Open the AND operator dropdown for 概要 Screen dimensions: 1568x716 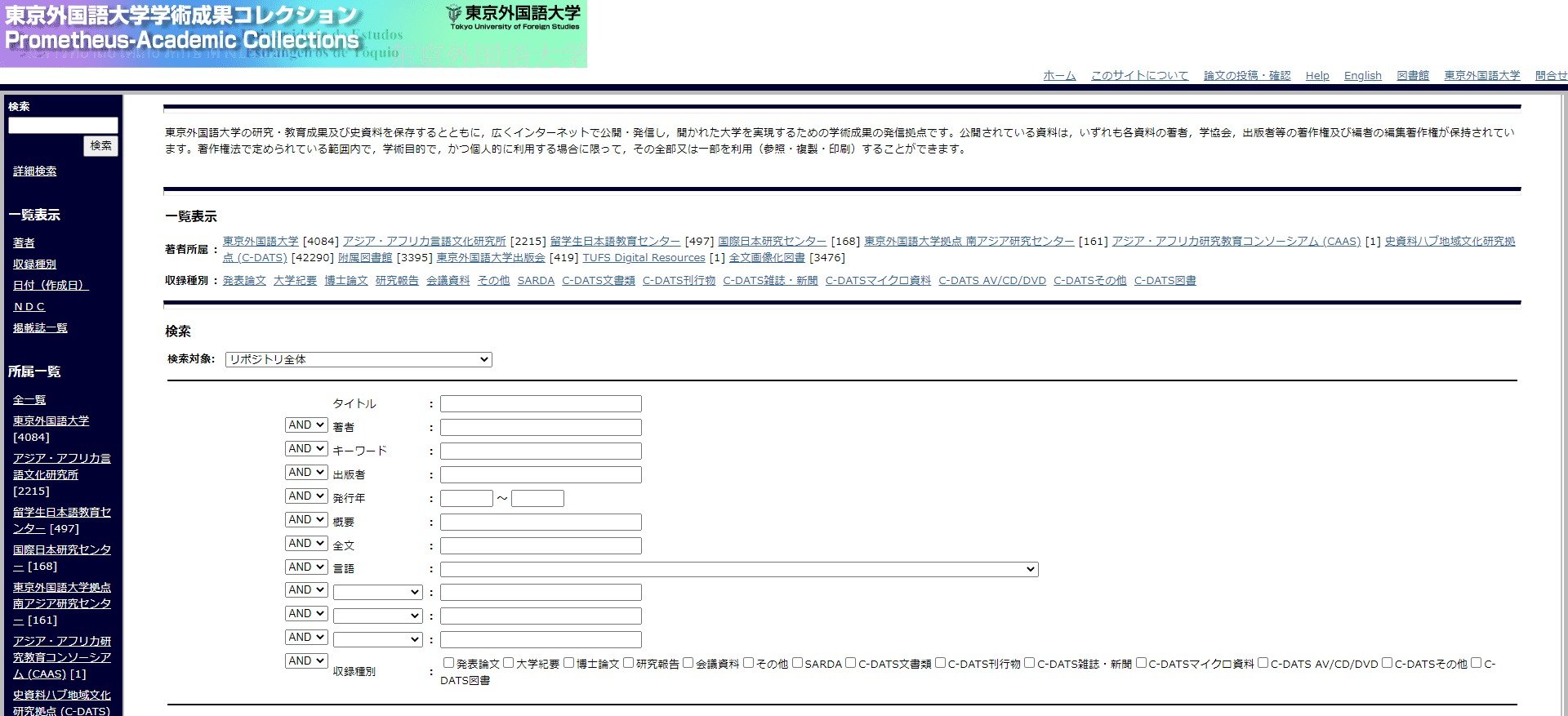pyautogui.click(x=306, y=520)
